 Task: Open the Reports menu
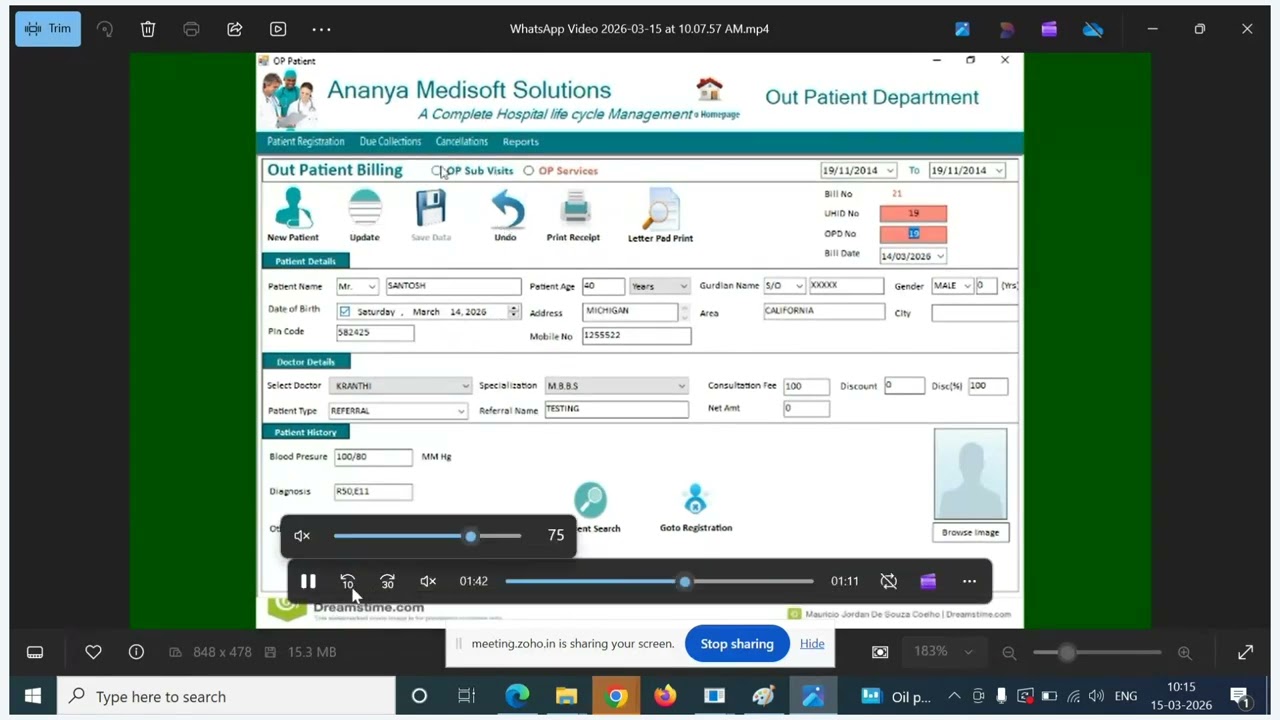[521, 142]
